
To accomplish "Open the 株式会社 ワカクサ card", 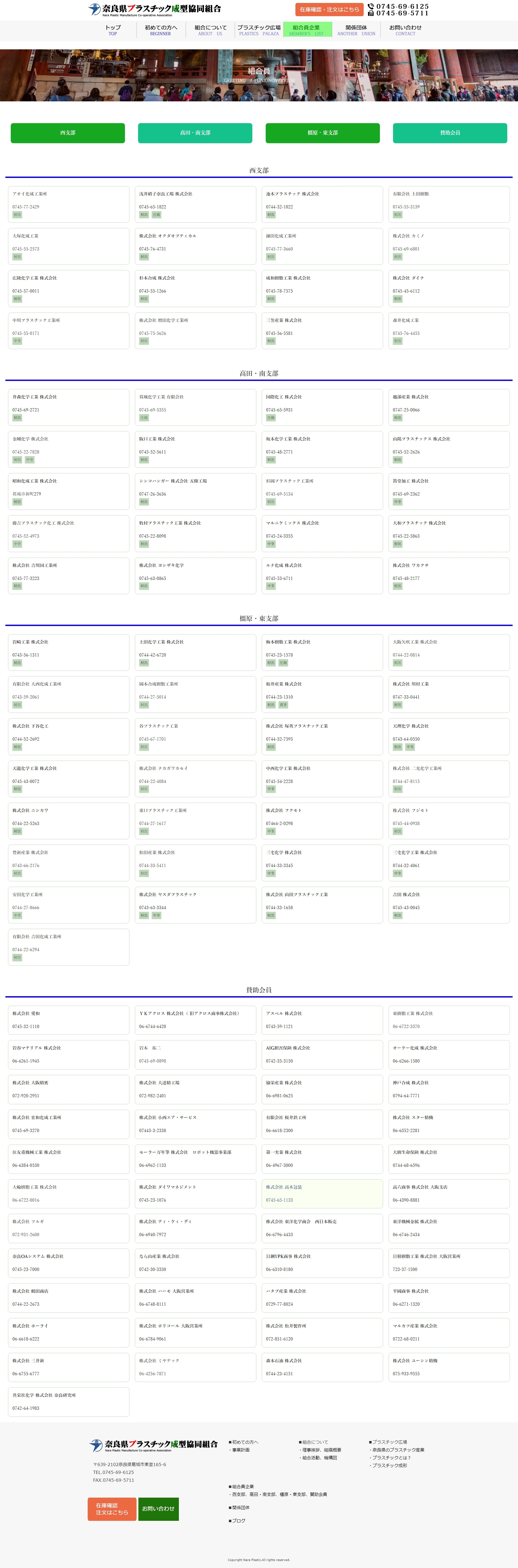I will coord(449,576).
